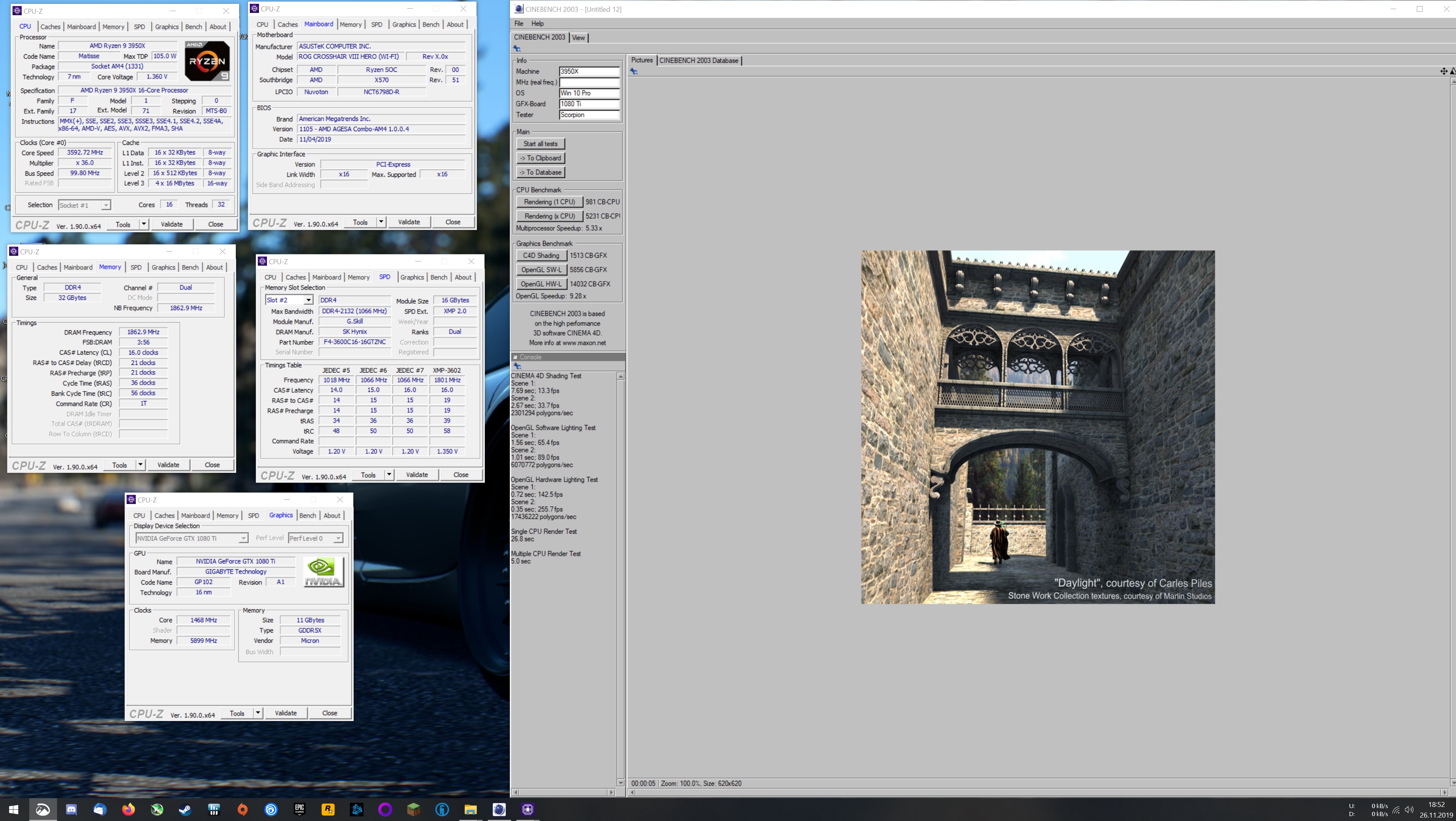Click the Machine input field
The height and width of the screenshot is (821, 1456).
click(589, 71)
